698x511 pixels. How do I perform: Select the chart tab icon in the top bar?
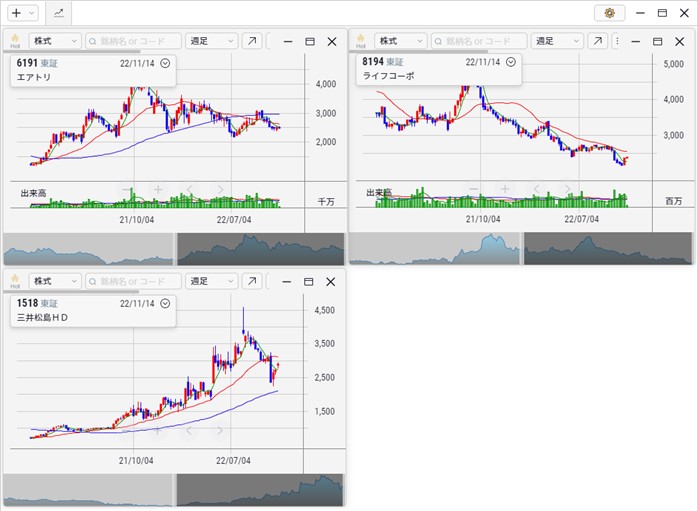pos(59,13)
